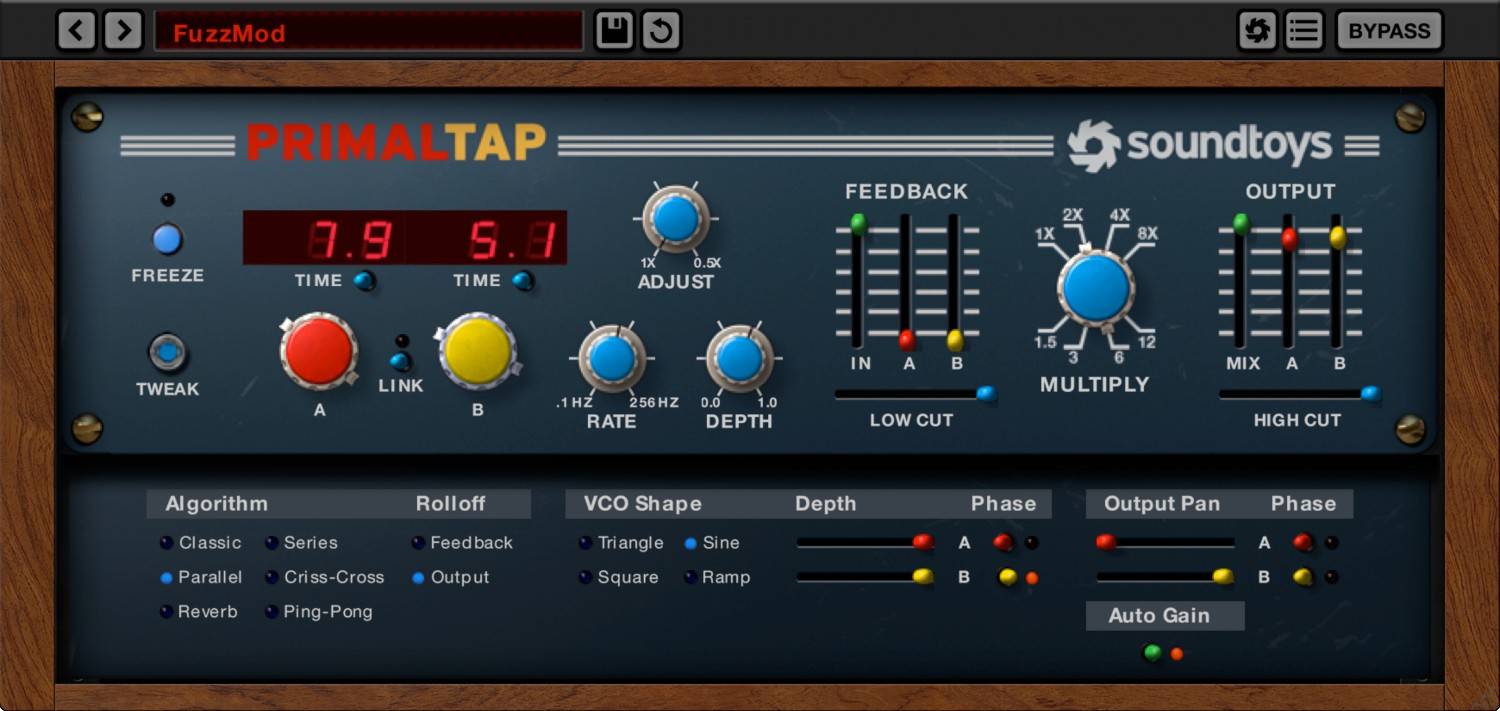Revert the preset using the reset icon
This screenshot has height=711, width=1500.
point(660,30)
